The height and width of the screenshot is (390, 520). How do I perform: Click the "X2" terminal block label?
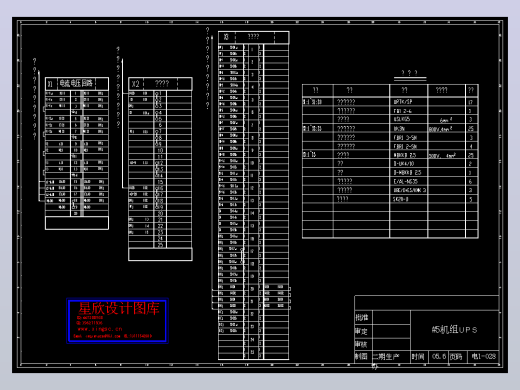(x=135, y=84)
